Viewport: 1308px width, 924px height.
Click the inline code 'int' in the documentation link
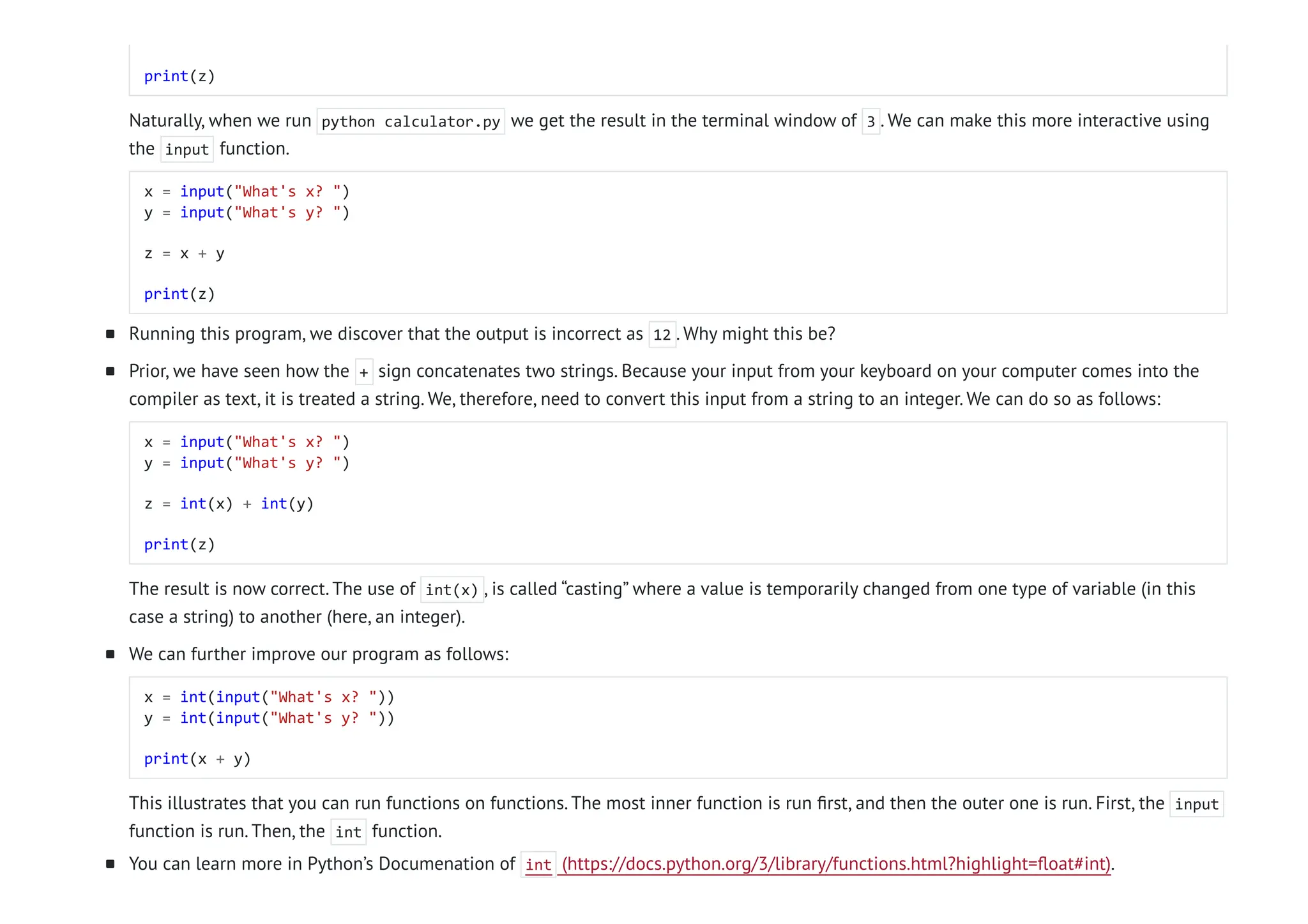point(538,865)
